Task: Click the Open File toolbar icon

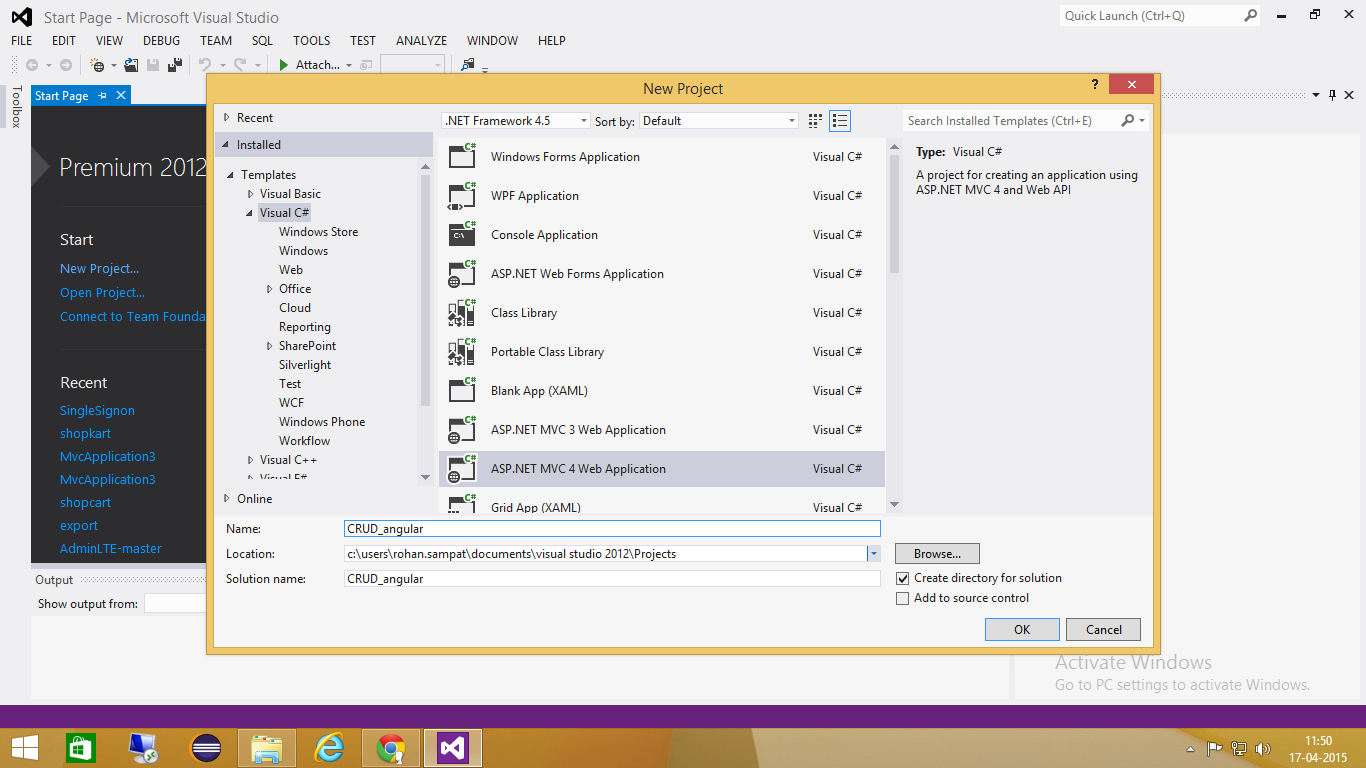Action: click(x=132, y=65)
